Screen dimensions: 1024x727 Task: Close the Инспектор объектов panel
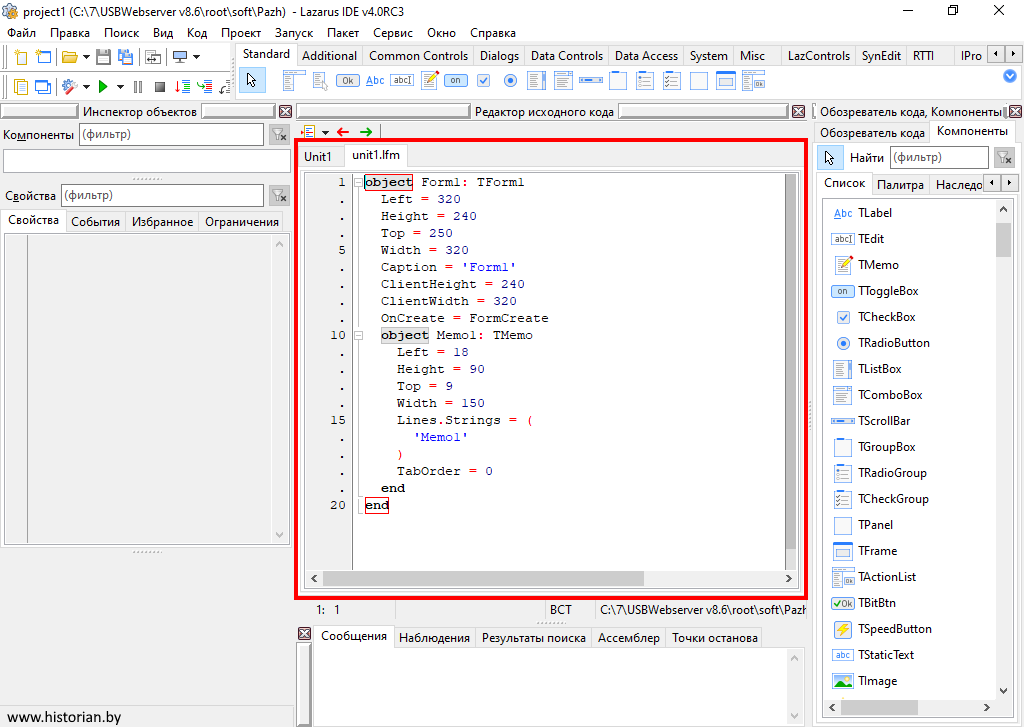tap(285, 112)
